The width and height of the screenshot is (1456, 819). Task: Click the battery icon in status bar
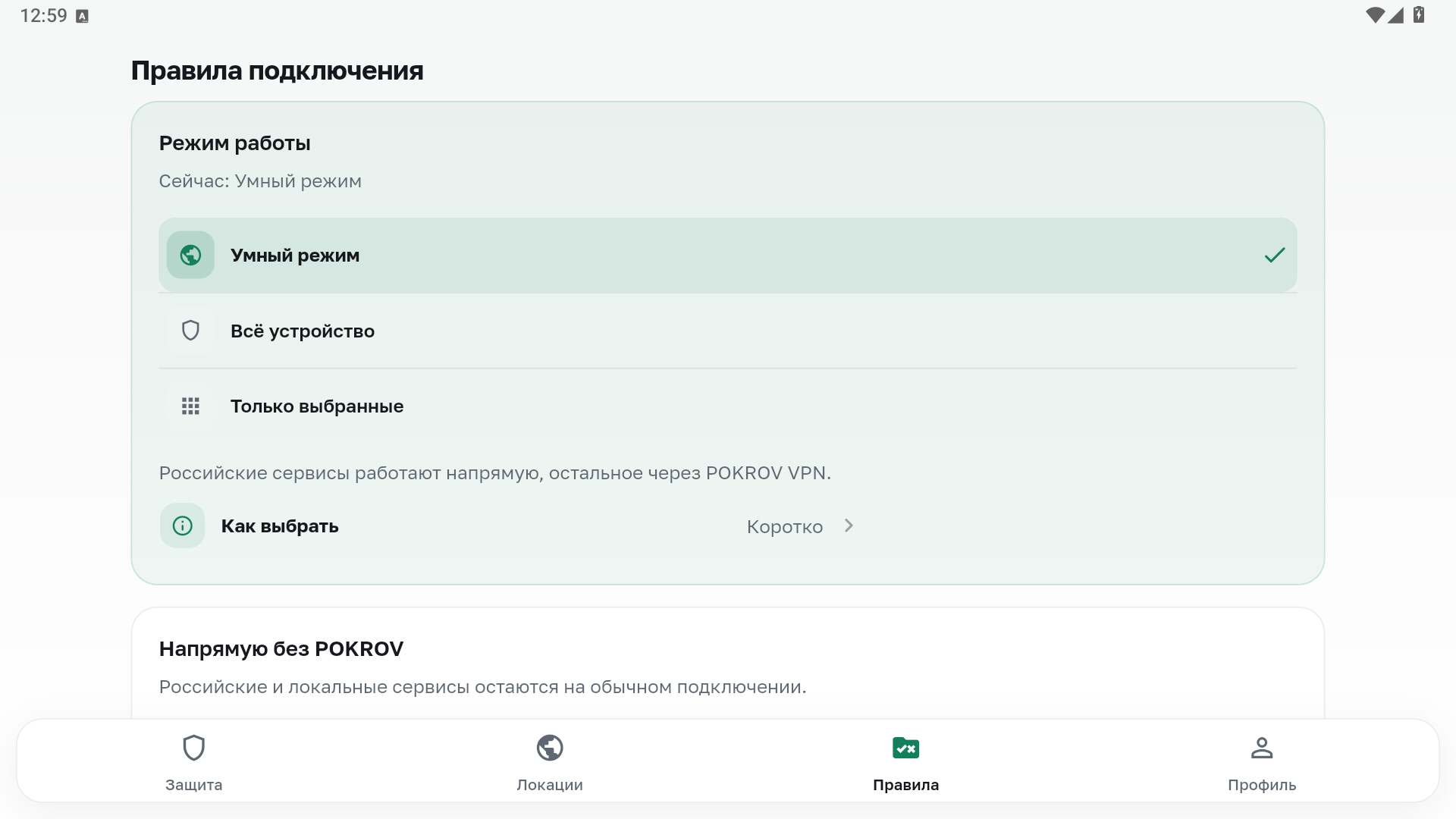(1419, 14)
